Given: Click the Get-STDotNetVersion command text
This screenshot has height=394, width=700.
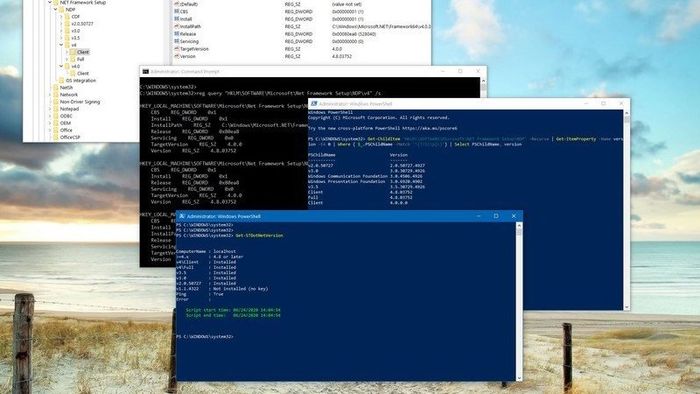Looking at the screenshot, I should [259, 235].
